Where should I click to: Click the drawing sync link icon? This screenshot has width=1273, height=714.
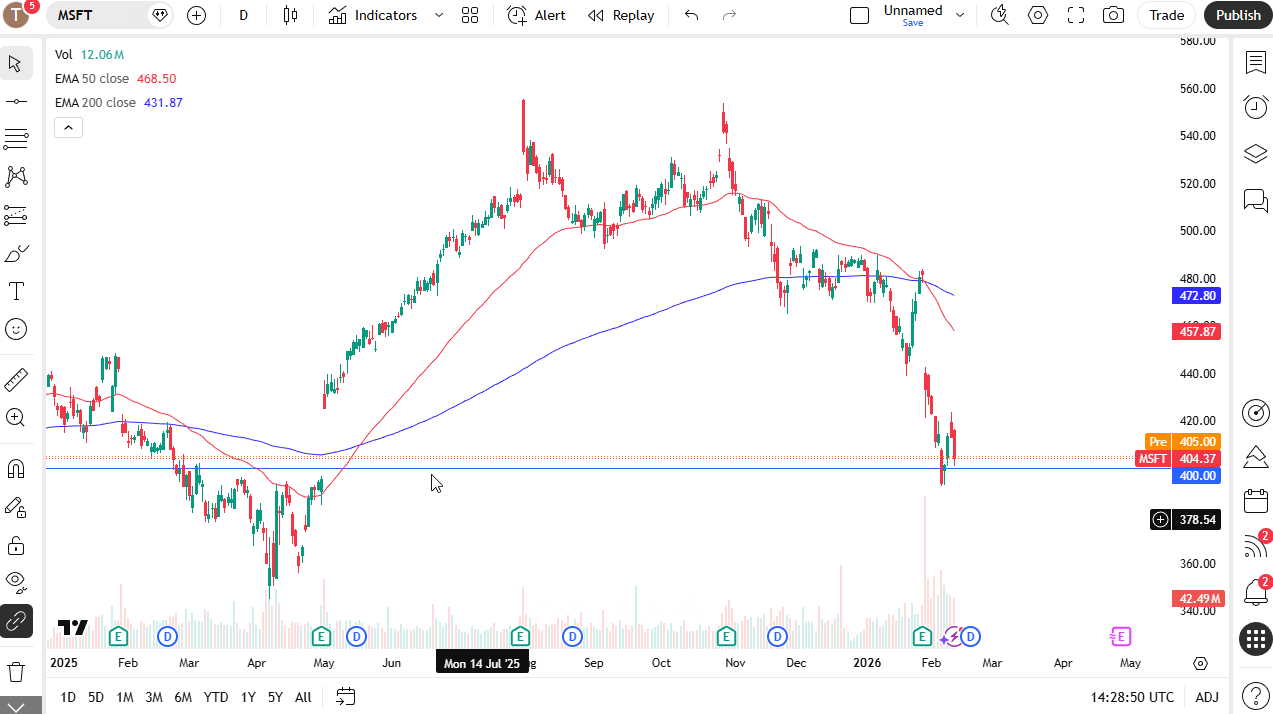coord(16,621)
